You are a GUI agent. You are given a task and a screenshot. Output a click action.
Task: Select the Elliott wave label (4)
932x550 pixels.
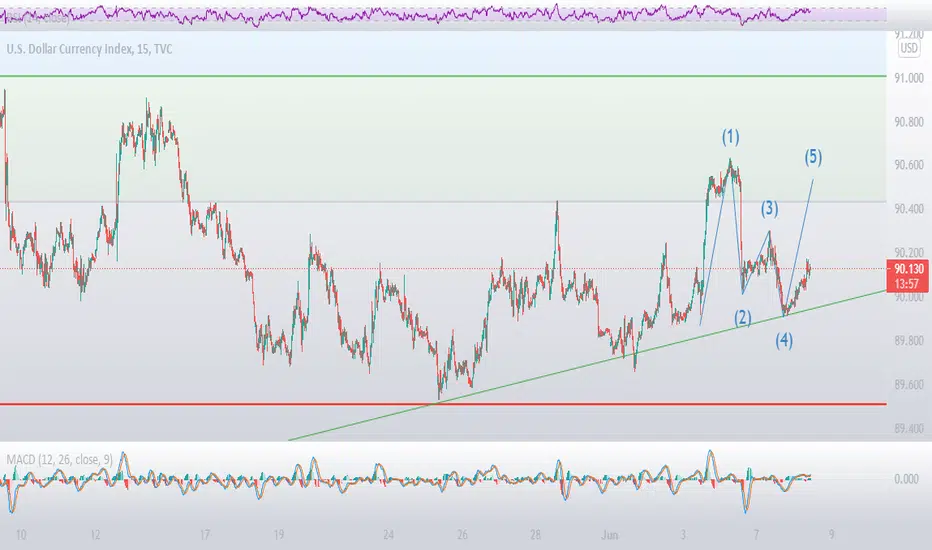pyautogui.click(x=783, y=340)
